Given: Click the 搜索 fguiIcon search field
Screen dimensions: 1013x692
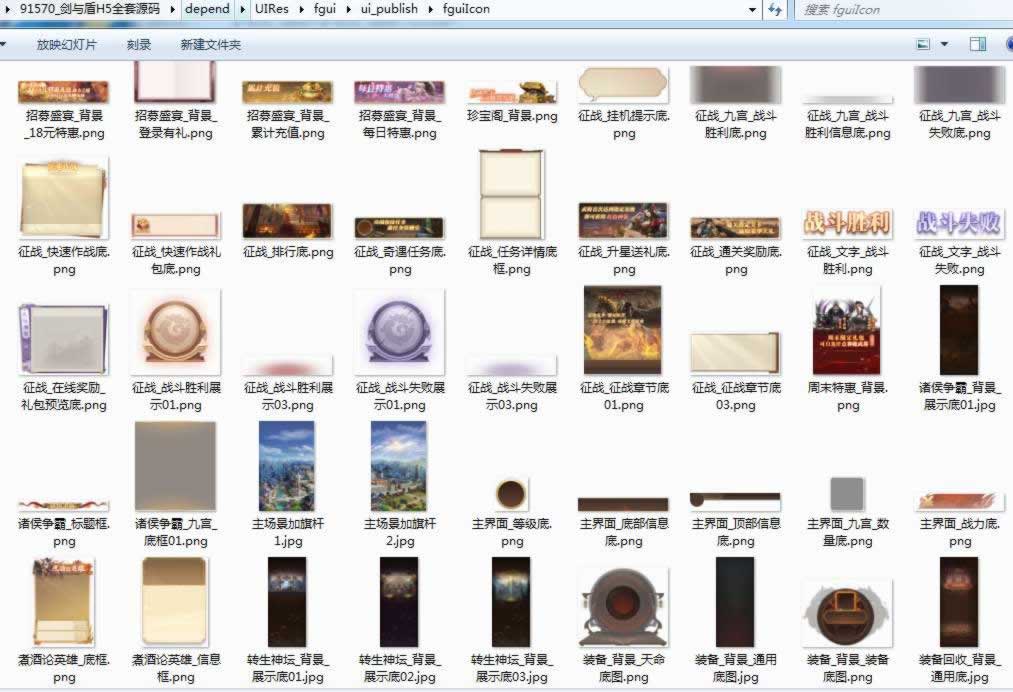Looking at the screenshot, I should pos(900,10).
